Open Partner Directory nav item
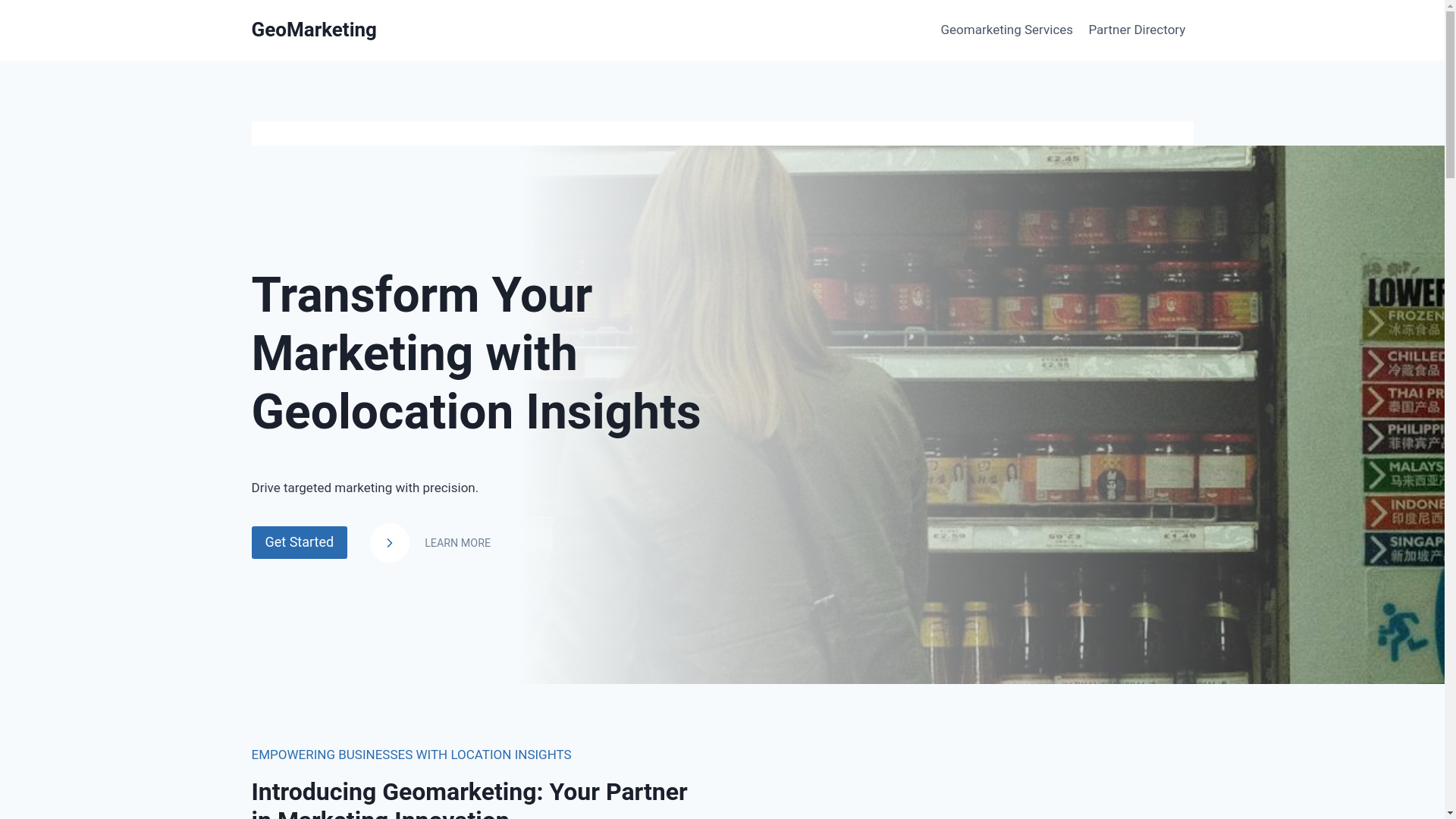The height and width of the screenshot is (819, 1456). click(x=1137, y=30)
